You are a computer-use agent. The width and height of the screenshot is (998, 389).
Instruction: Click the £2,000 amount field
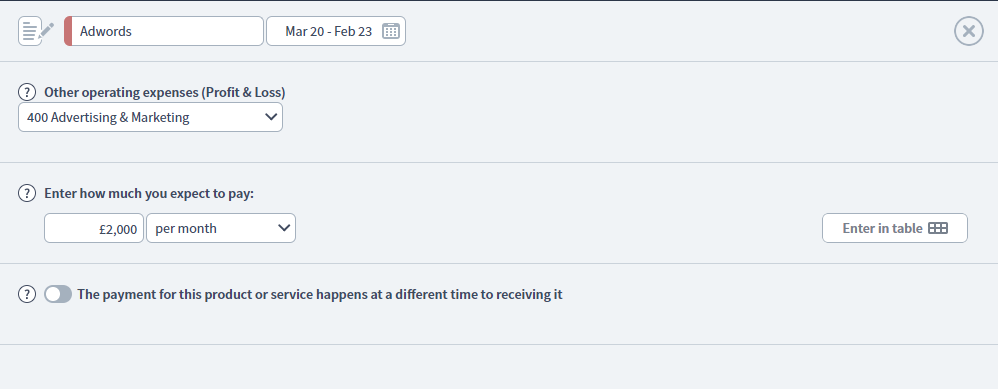[x=94, y=228]
